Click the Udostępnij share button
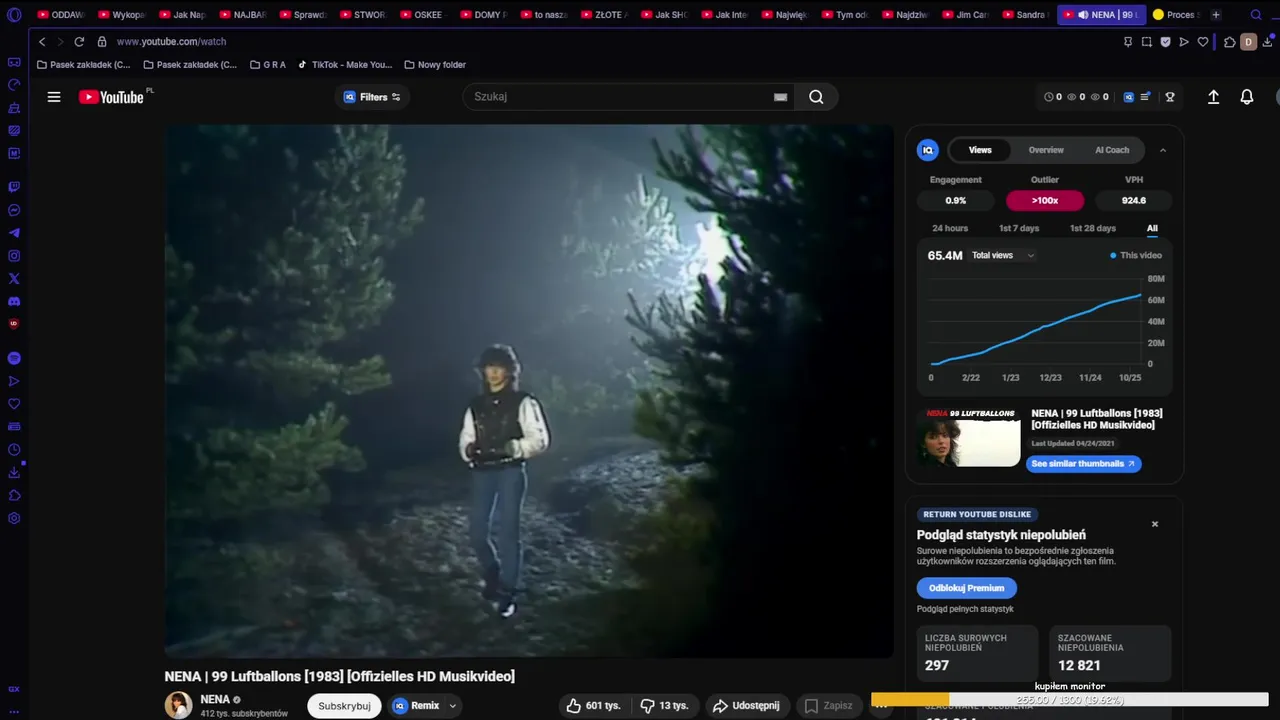The height and width of the screenshot is (720, 1280). 746,705
